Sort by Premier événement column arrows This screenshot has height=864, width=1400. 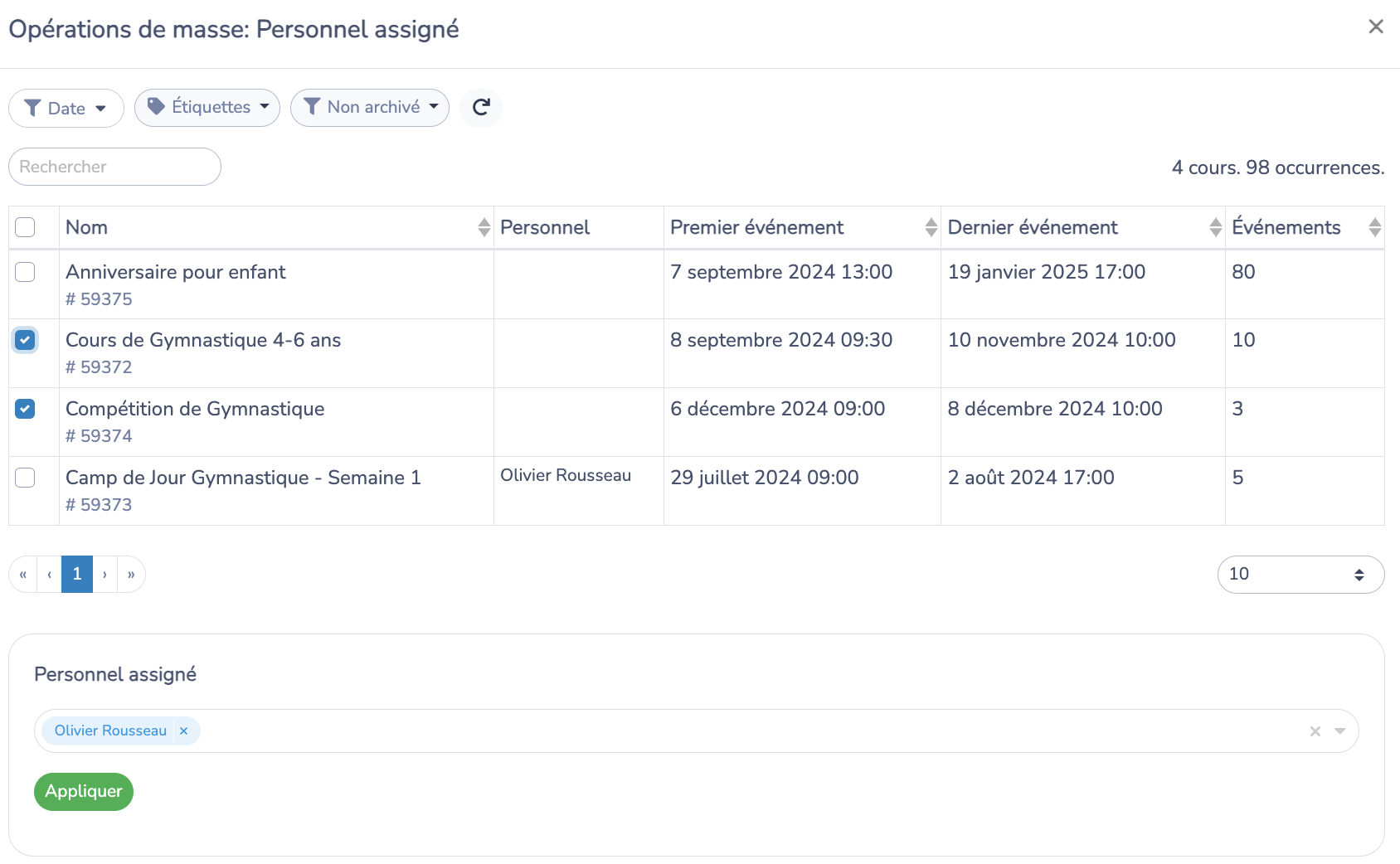[931, 227]
